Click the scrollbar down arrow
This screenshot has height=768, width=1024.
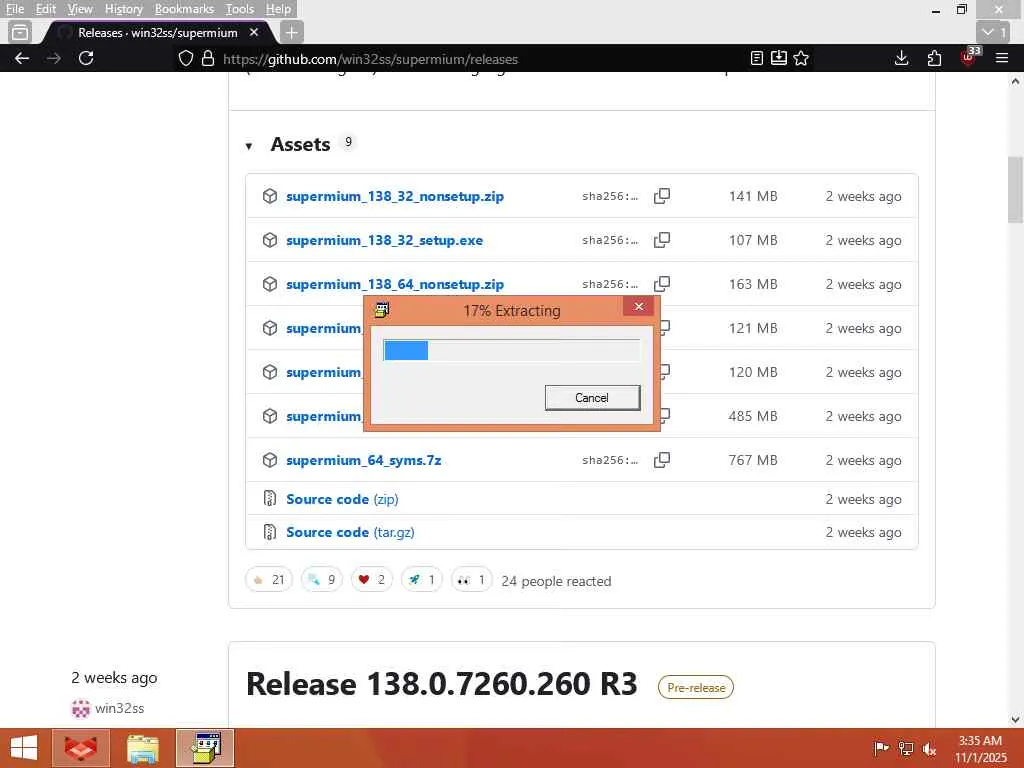click(1015, 720)
